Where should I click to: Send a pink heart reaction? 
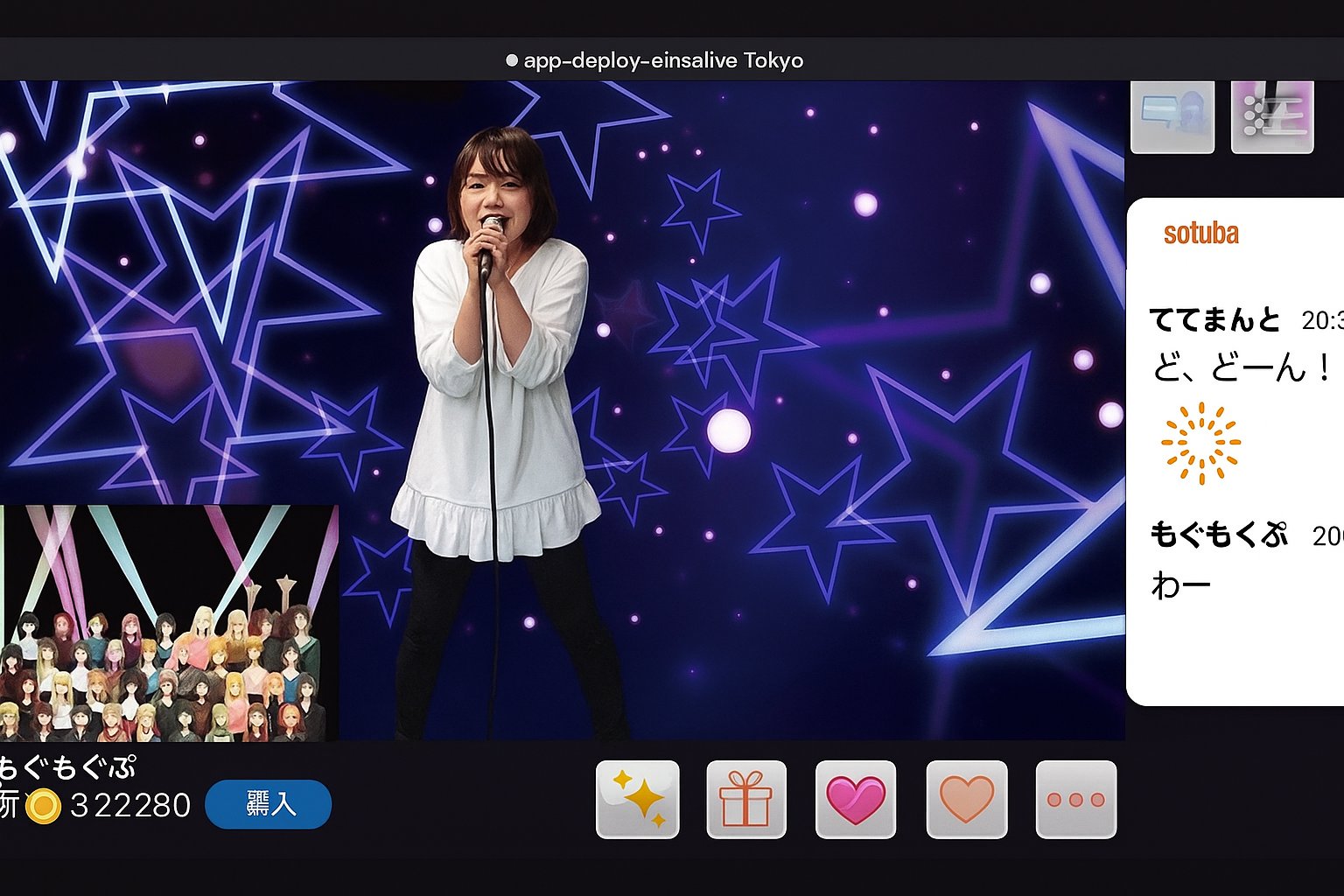(x=856, y=799)
